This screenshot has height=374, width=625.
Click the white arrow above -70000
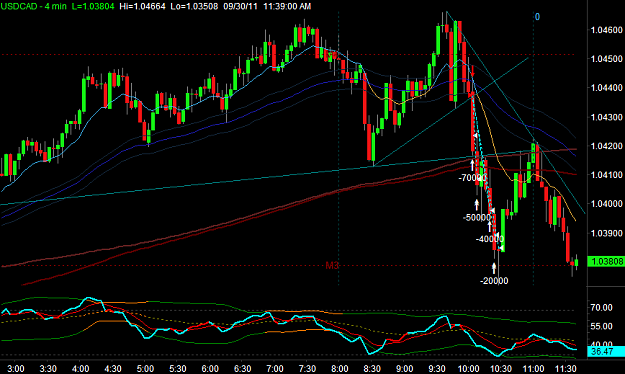click(x=472, y=165)
